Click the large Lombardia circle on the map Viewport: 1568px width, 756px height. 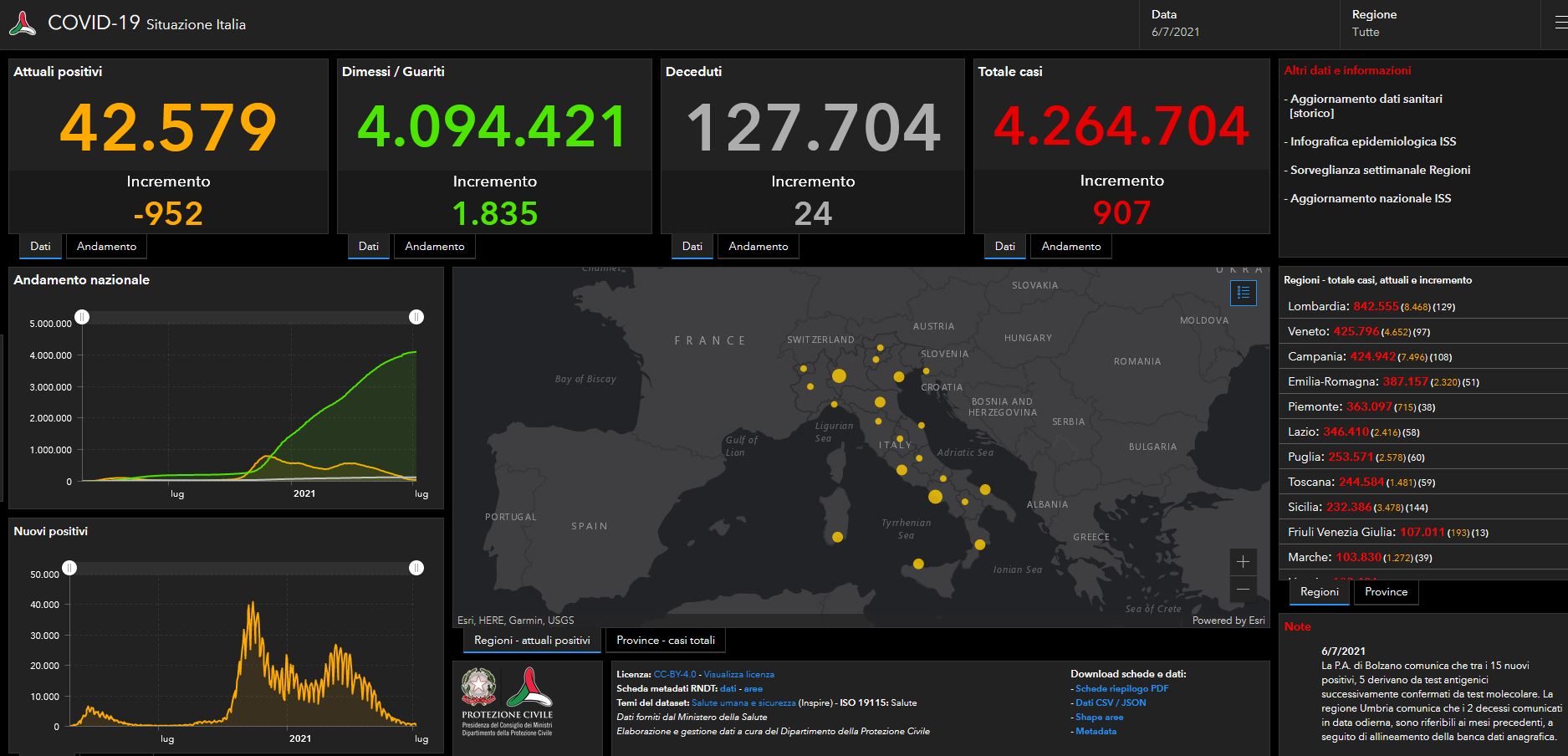839,376
